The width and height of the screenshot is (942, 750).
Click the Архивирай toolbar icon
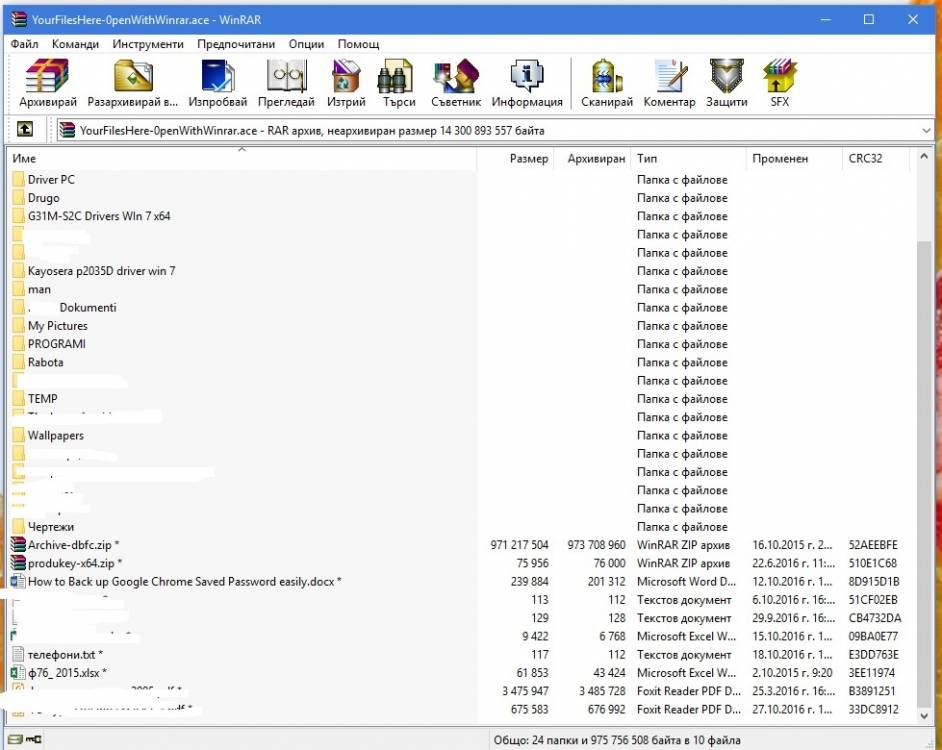click(x=47, y=76)
